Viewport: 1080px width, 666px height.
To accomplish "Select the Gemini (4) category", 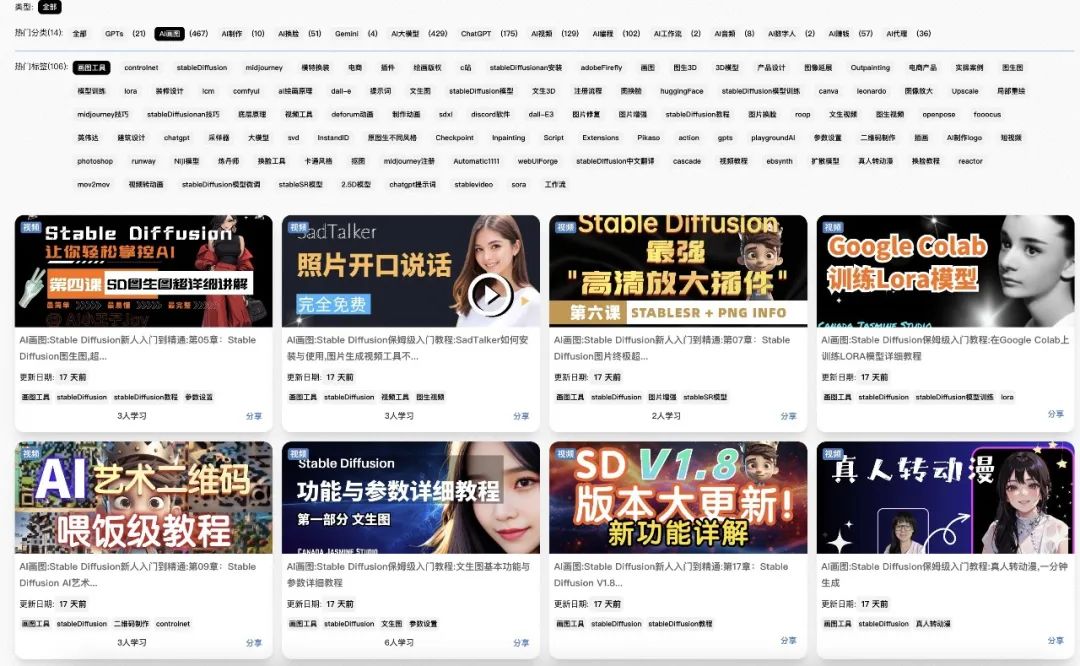I will point(356,33).
